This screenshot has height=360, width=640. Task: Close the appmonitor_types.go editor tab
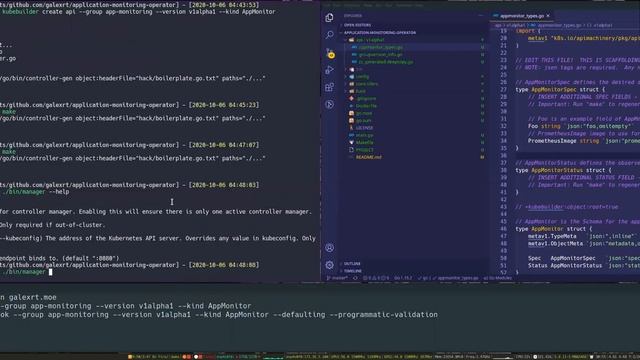(548, 16)
